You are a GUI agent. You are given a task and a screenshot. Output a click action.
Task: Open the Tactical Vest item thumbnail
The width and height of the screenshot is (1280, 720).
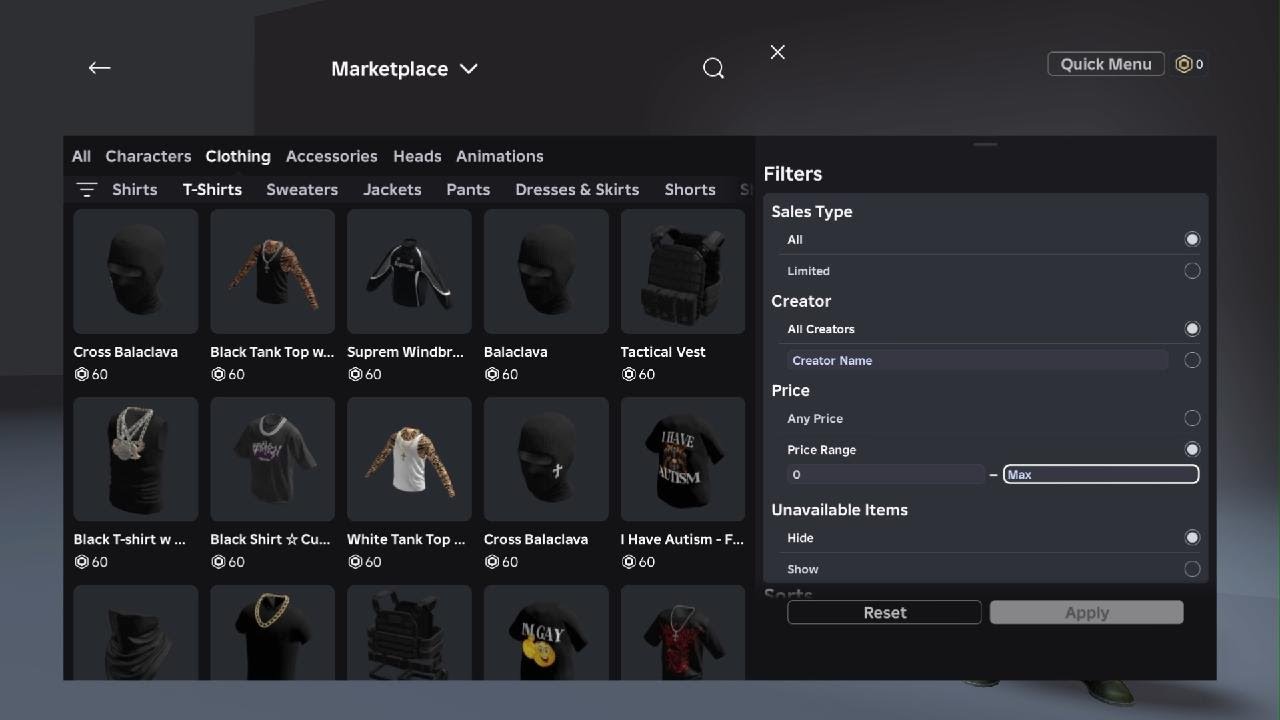(x=683, y=271)
